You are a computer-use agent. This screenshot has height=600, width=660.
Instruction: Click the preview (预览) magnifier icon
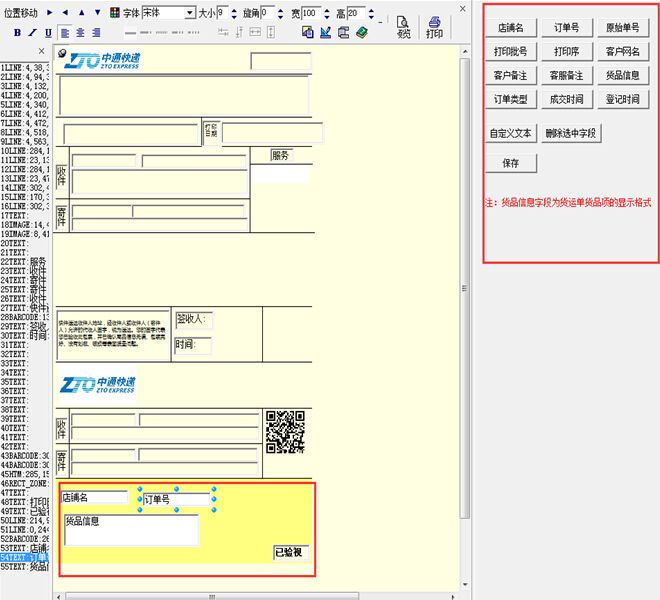click(403, 27)
